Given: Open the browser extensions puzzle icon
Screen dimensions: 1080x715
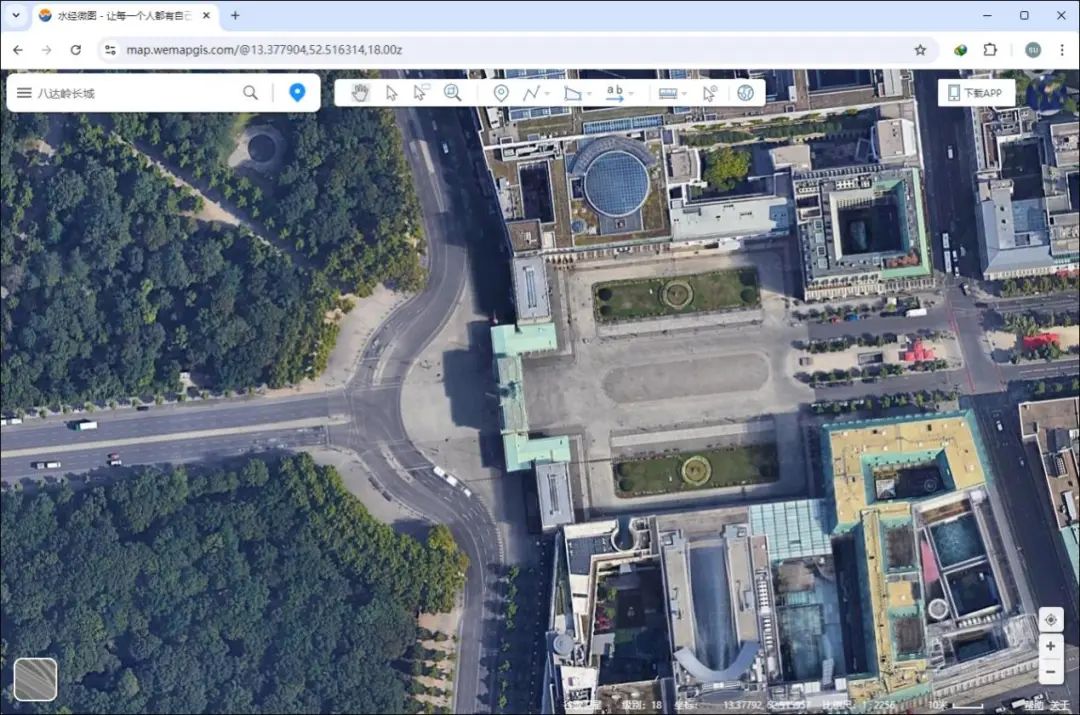Looking at the screenshot, I should 990,50.
